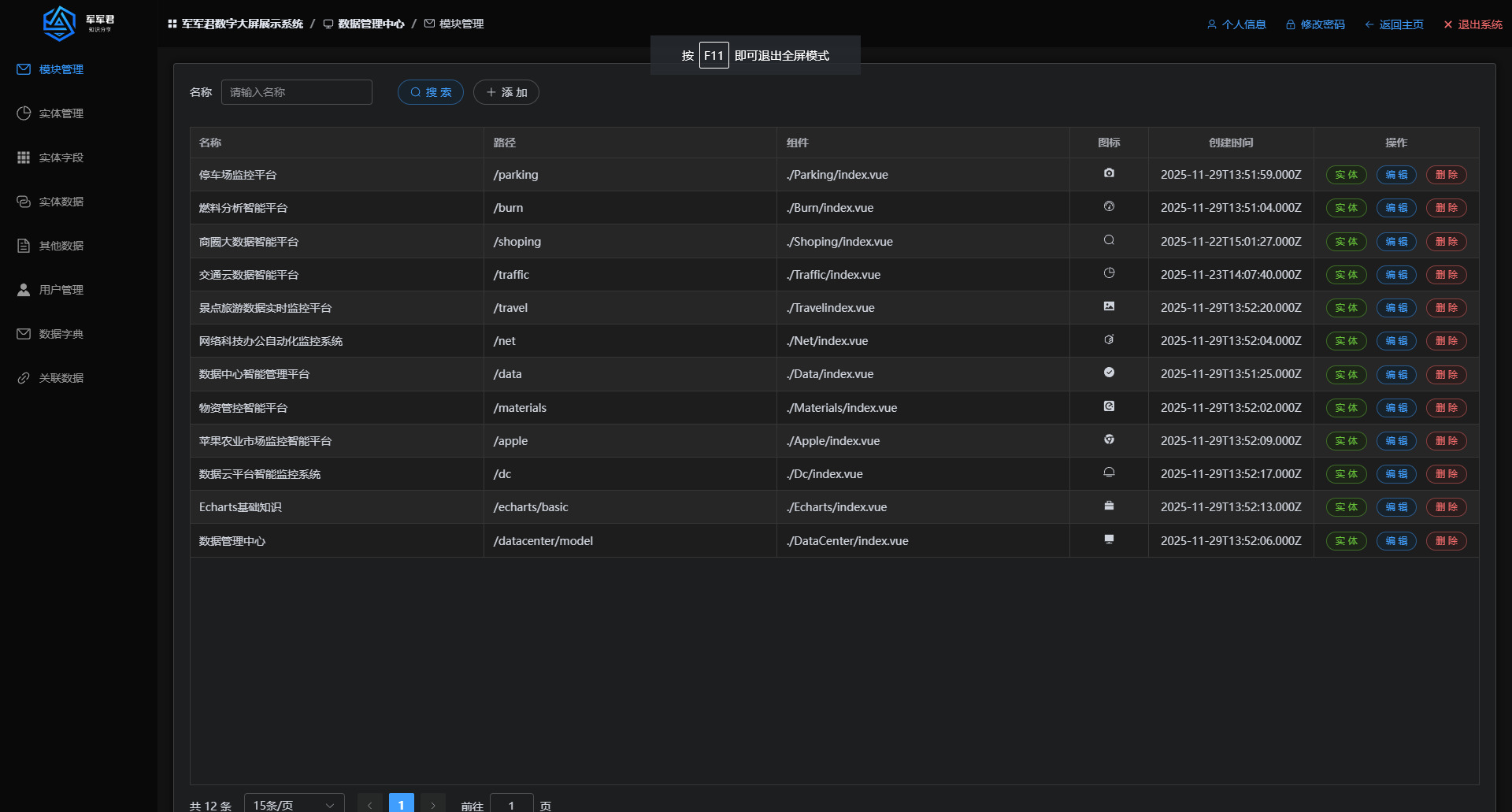Open 实体管理 in the sidebar
Viewport: 1512px width, 812px height.
tap(61, 113)
